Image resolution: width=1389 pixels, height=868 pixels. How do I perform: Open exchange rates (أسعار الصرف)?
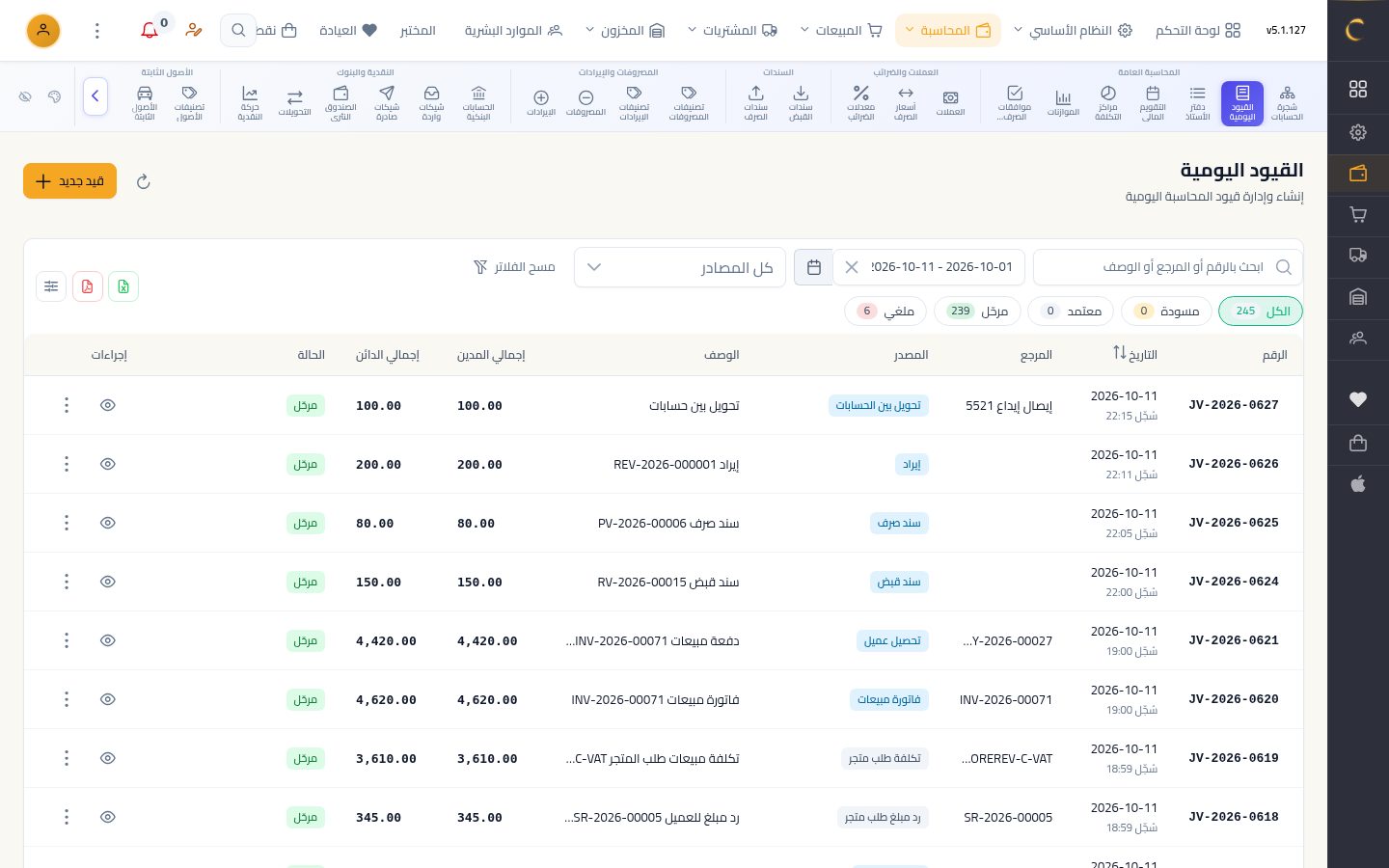tap(905, 103)
